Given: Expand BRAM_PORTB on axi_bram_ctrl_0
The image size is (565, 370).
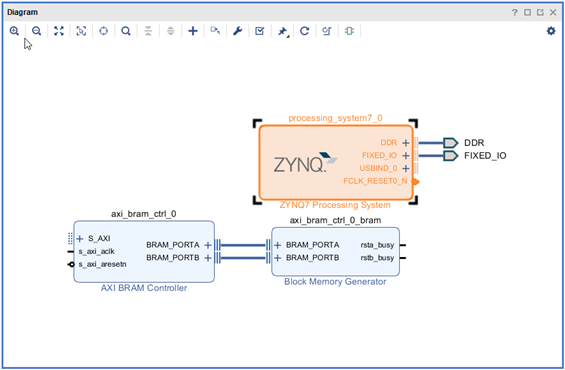Looking at the screenshot, I should coord(208,258).
